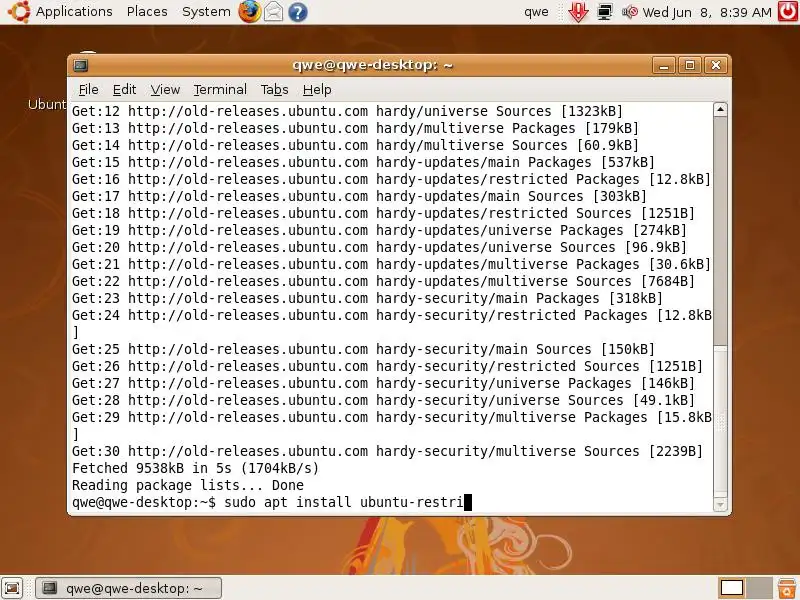
Task: Open the Help question mark icon
Action: [x=298, y=12]
